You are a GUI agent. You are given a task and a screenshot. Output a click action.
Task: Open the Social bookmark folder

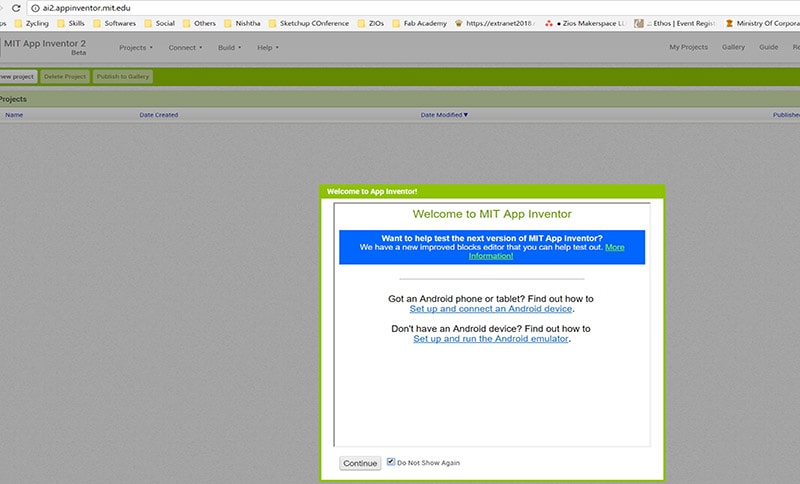159,23
